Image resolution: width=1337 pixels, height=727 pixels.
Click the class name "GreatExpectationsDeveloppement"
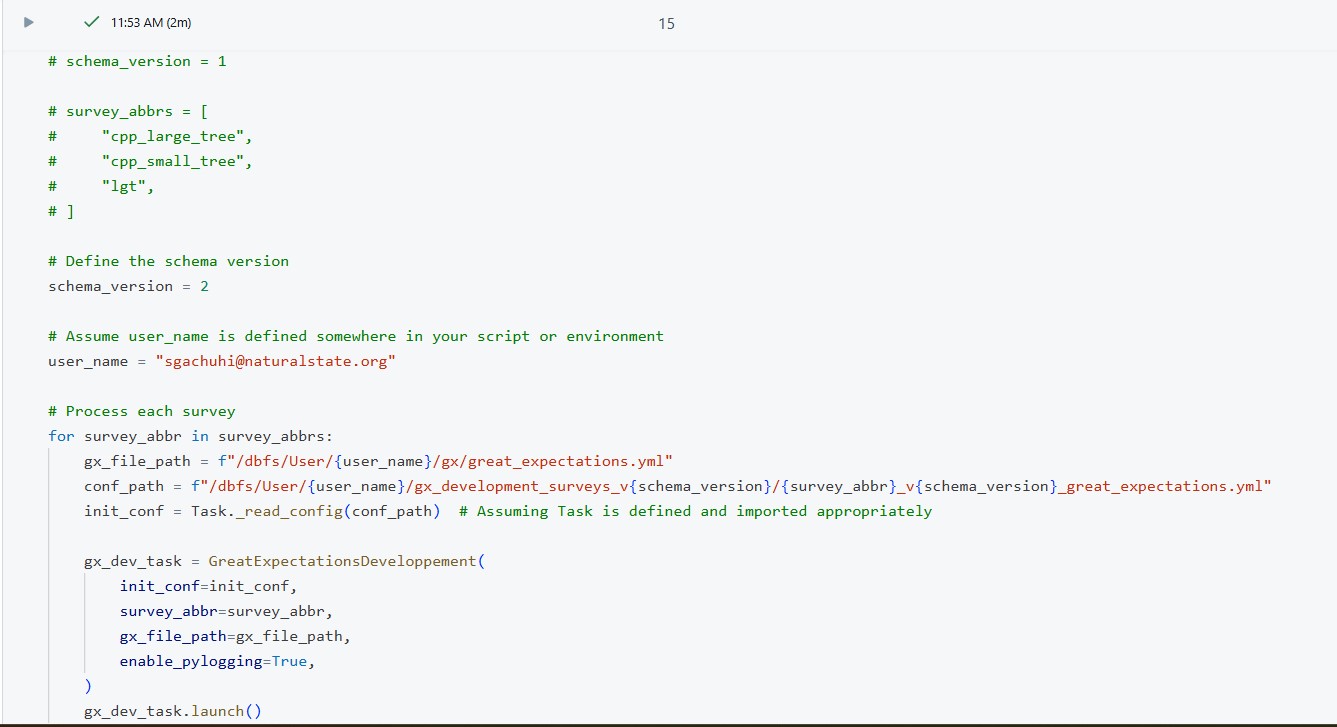pos(342,561)
